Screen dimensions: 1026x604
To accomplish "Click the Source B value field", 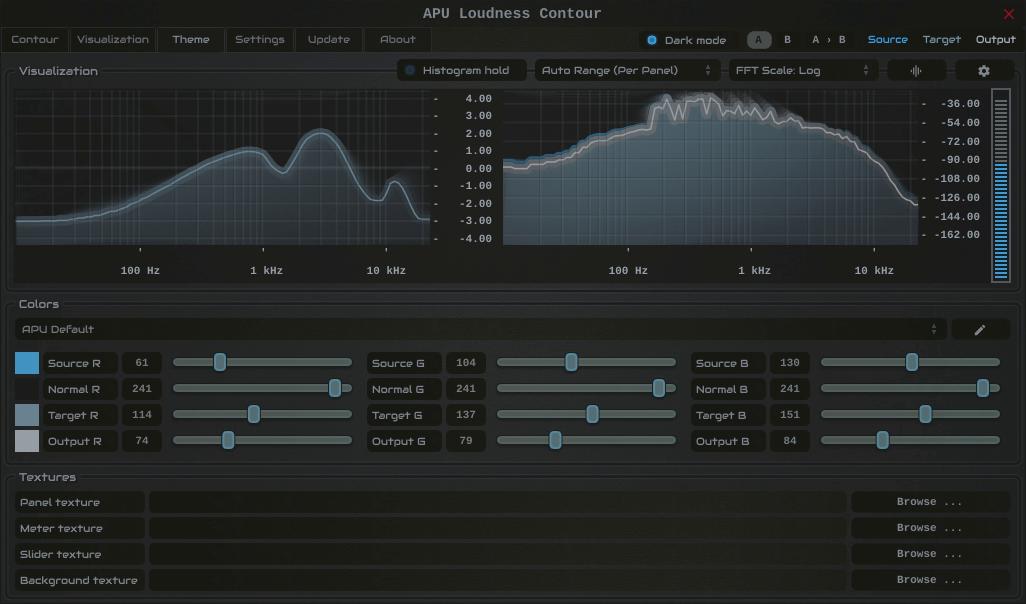I will pyautogui.click(x=790, y=363).
